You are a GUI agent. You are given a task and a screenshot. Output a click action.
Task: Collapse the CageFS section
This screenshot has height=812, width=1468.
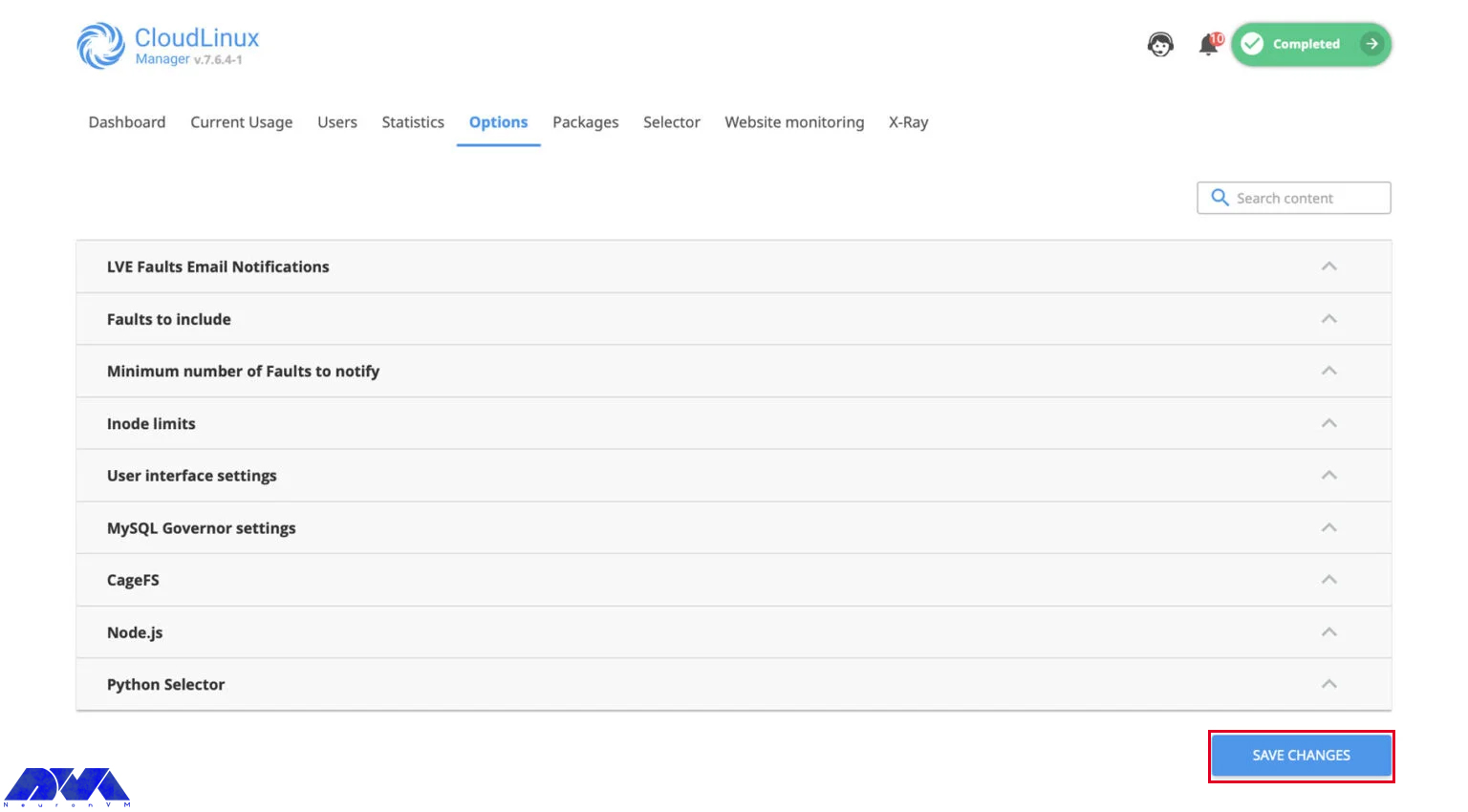(1328, 579)
